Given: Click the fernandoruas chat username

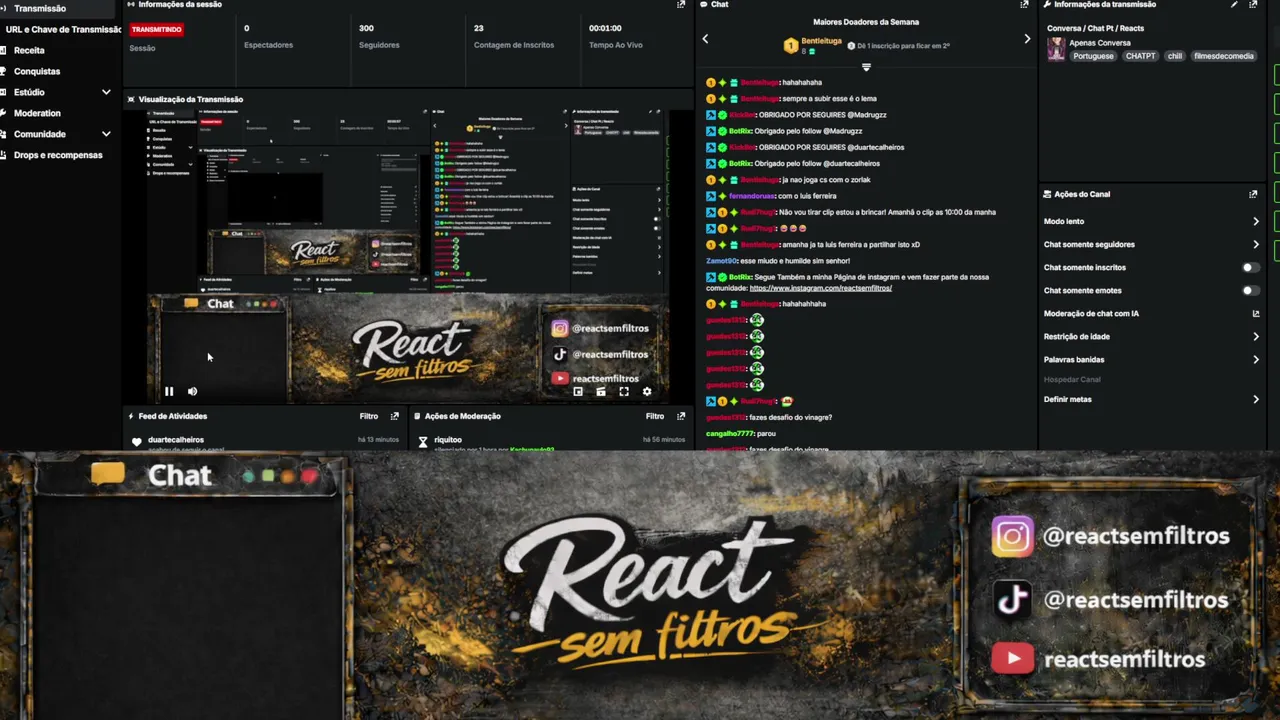Looking at the screenshot, I should click(751, 196).
